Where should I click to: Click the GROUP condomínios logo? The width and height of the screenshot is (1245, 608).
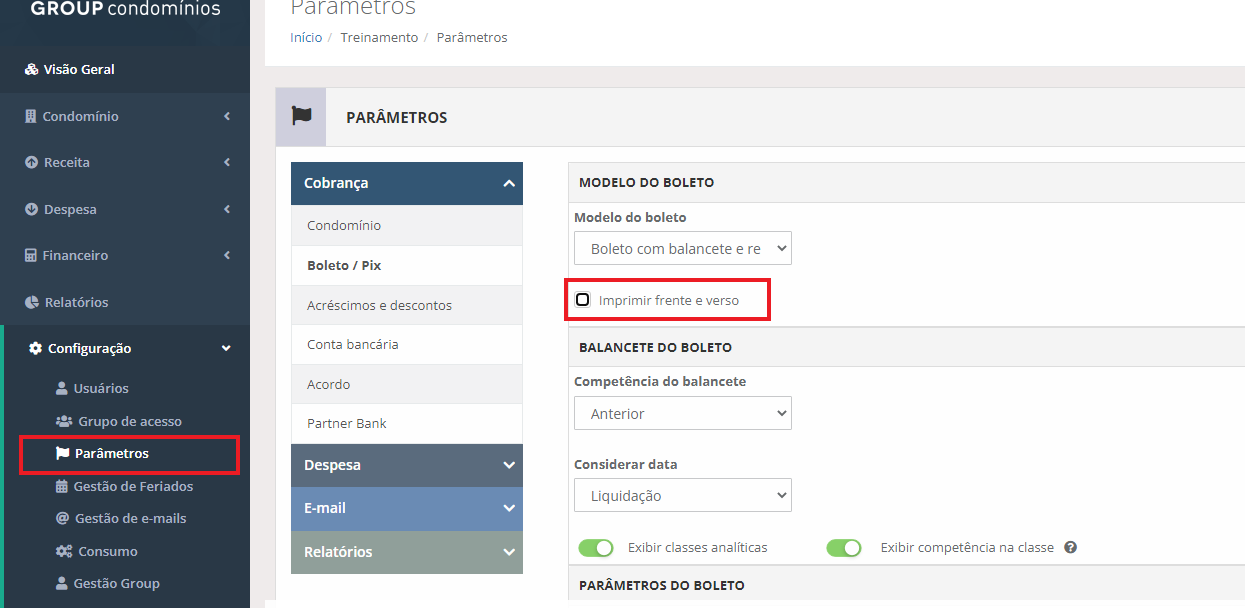(x=125, y=10)
